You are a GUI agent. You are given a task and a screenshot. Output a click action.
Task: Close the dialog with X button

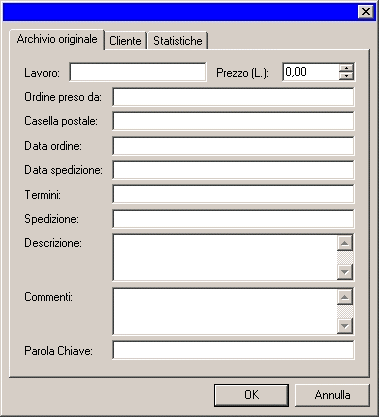click(366, 12)
